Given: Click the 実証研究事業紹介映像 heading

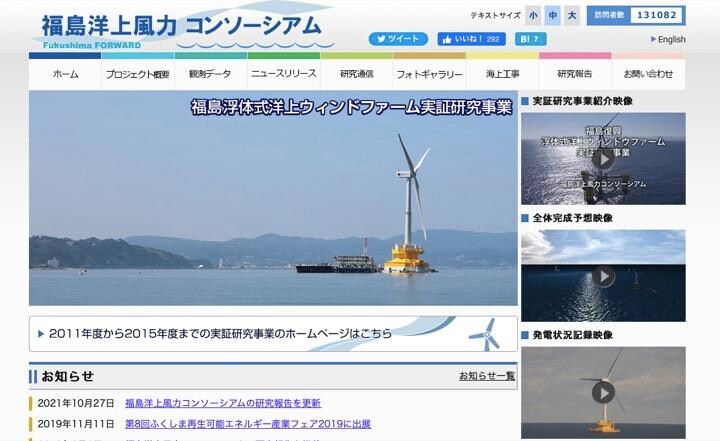Looking at the screenshot, I should pyautogui.click(x=582, y=101).
